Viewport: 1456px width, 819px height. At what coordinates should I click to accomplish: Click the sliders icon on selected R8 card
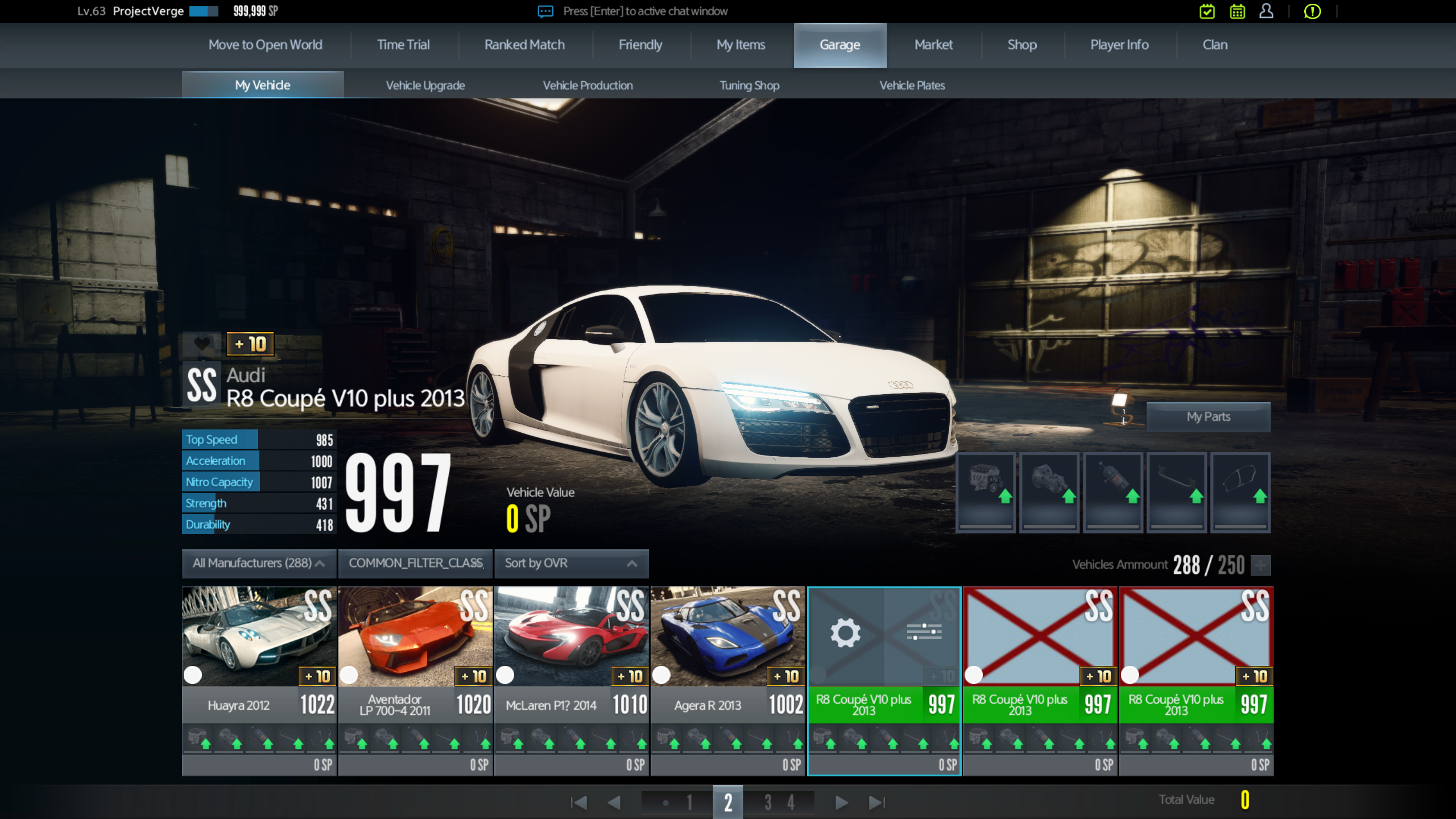click(x=924, y=631)
